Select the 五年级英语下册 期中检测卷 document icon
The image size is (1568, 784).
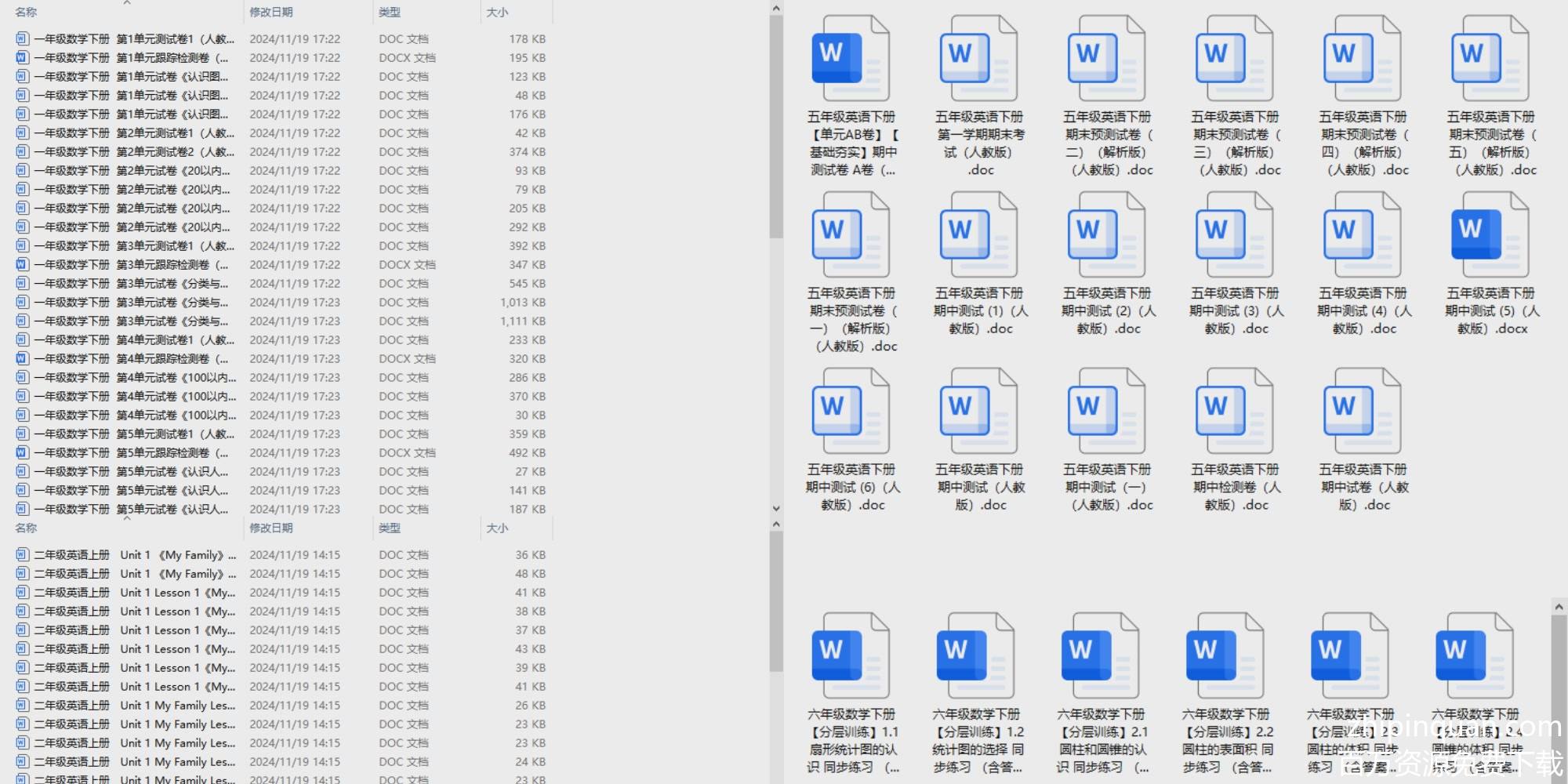pyautogui.click(x=1234, y=412)
